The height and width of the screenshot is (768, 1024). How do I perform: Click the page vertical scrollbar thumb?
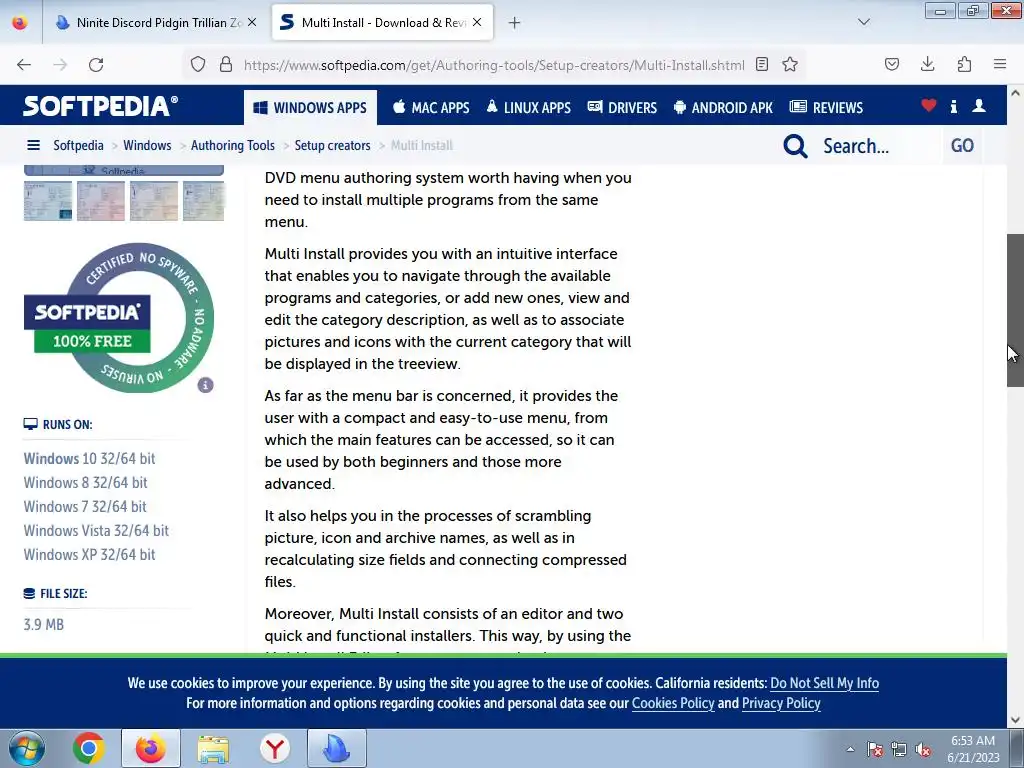(1015, 310)
